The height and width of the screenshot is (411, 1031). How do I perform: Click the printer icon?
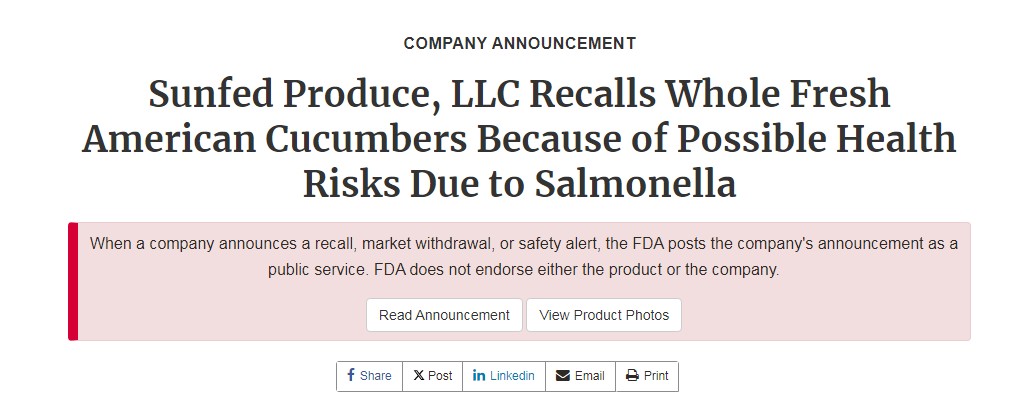(x=633, y=376)
